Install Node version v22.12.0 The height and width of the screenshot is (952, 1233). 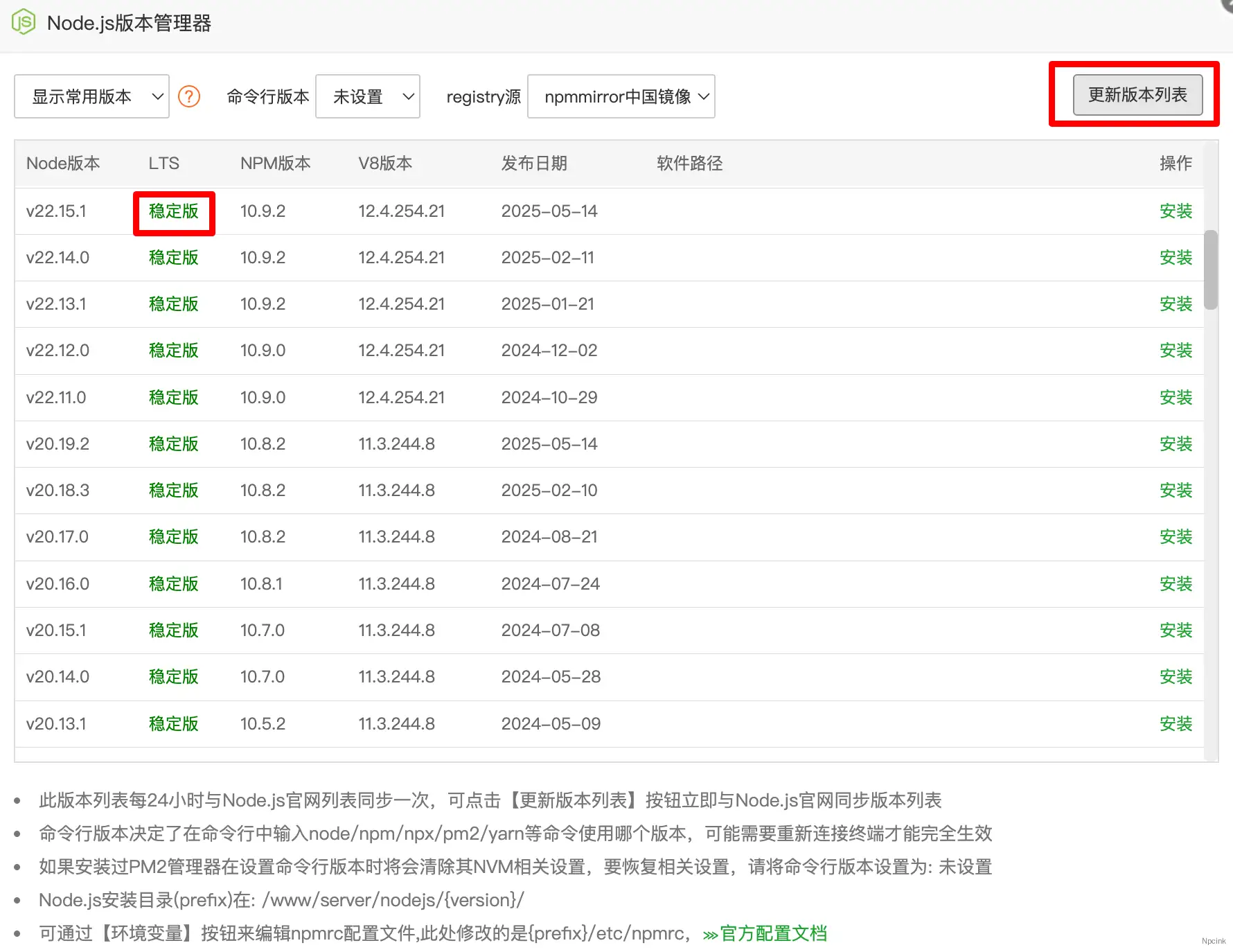pos(1176,351)
